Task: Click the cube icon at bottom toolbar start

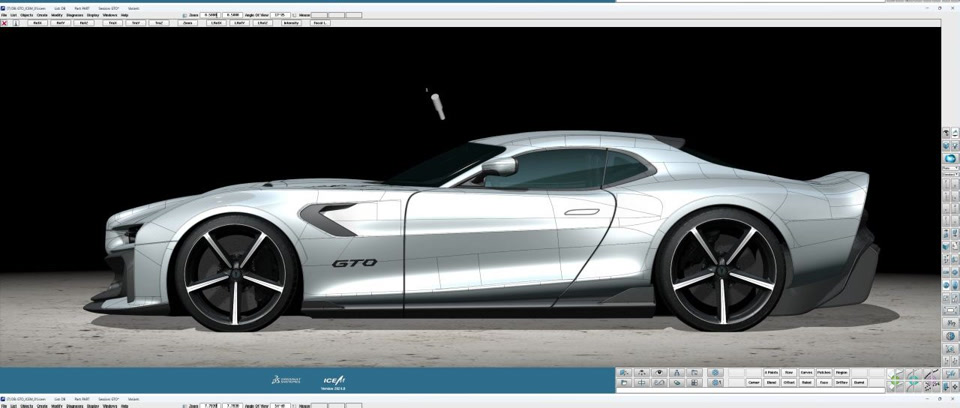Action: coord(624,373)
